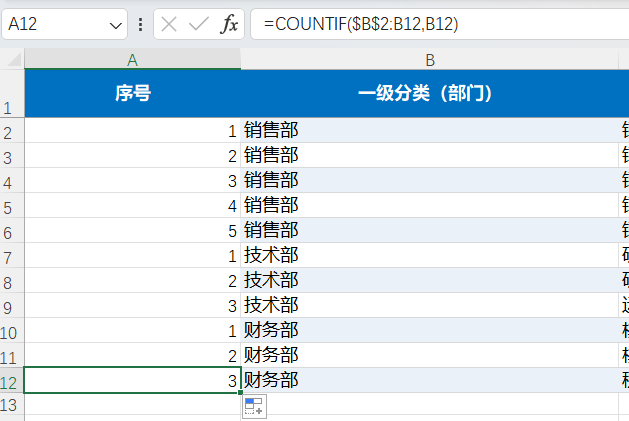Open the Name Box dropdown arrow
Screen dimensions: 629x421
116,26
